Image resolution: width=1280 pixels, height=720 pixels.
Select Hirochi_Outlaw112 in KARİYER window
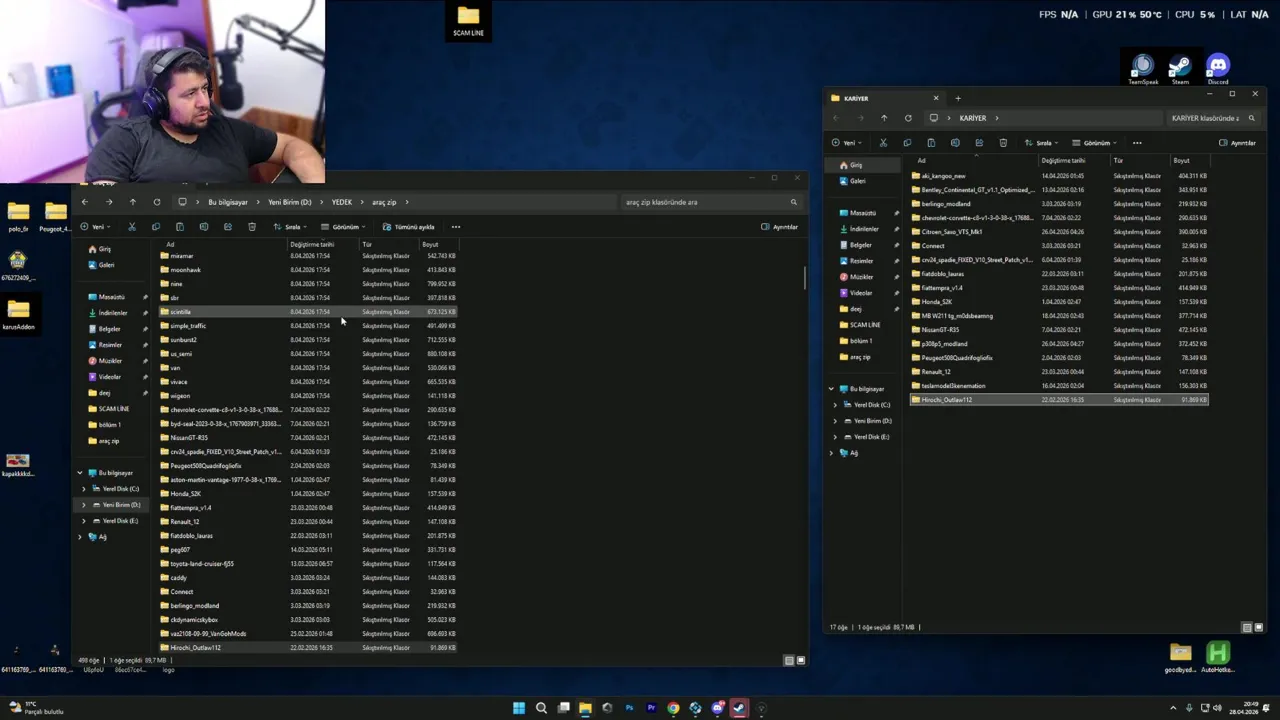tap(1058, 400)
